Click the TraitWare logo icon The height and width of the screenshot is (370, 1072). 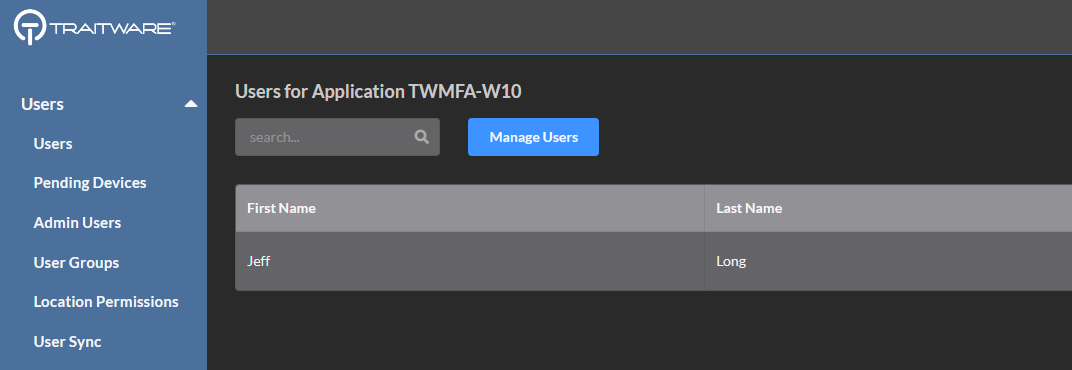tap(29, 27)
